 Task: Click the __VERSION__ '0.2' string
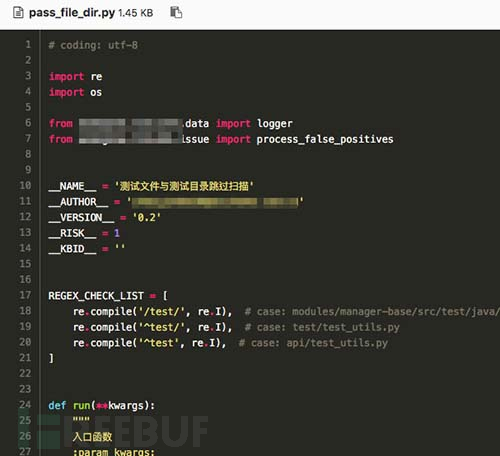pos(147,218)
